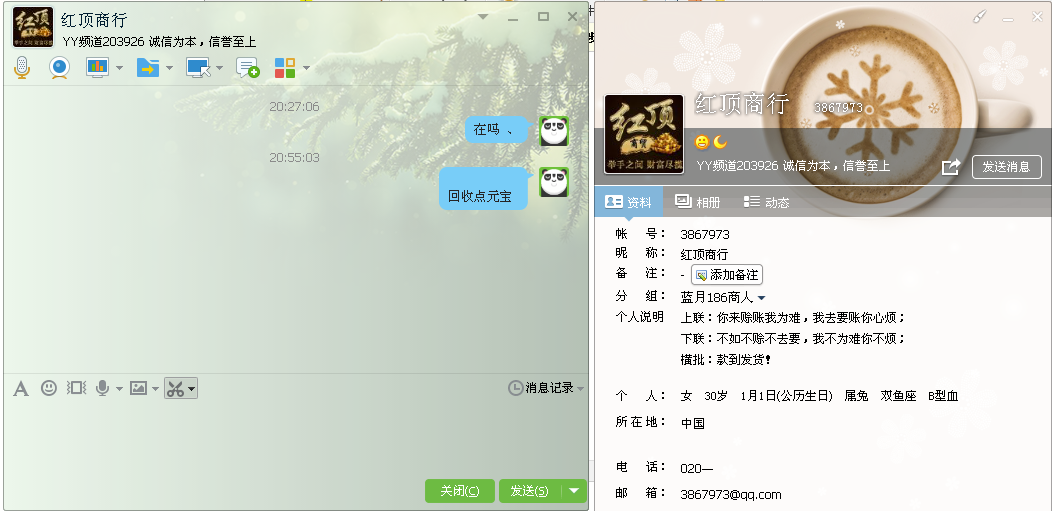Open the font settings 'A' icon

pos(20,388)
